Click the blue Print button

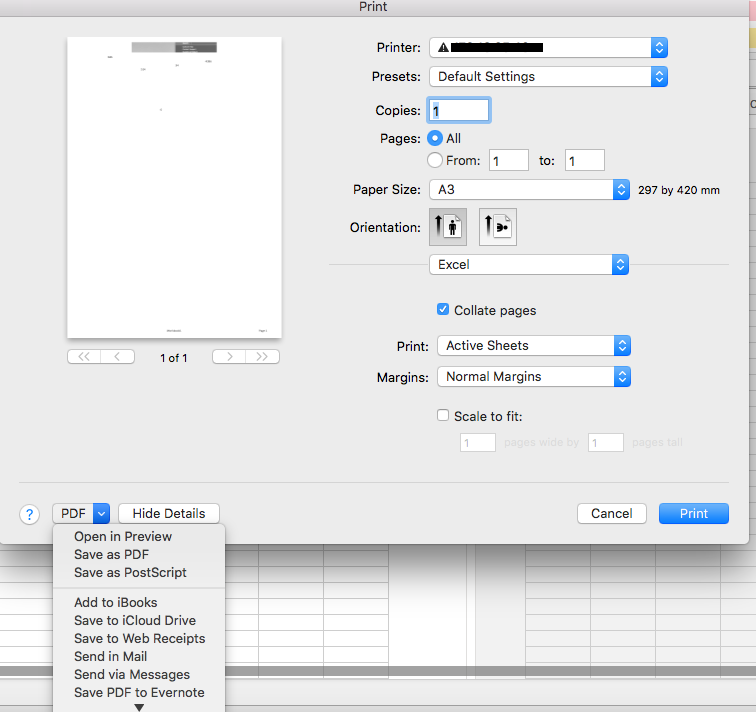pos(694,513)
